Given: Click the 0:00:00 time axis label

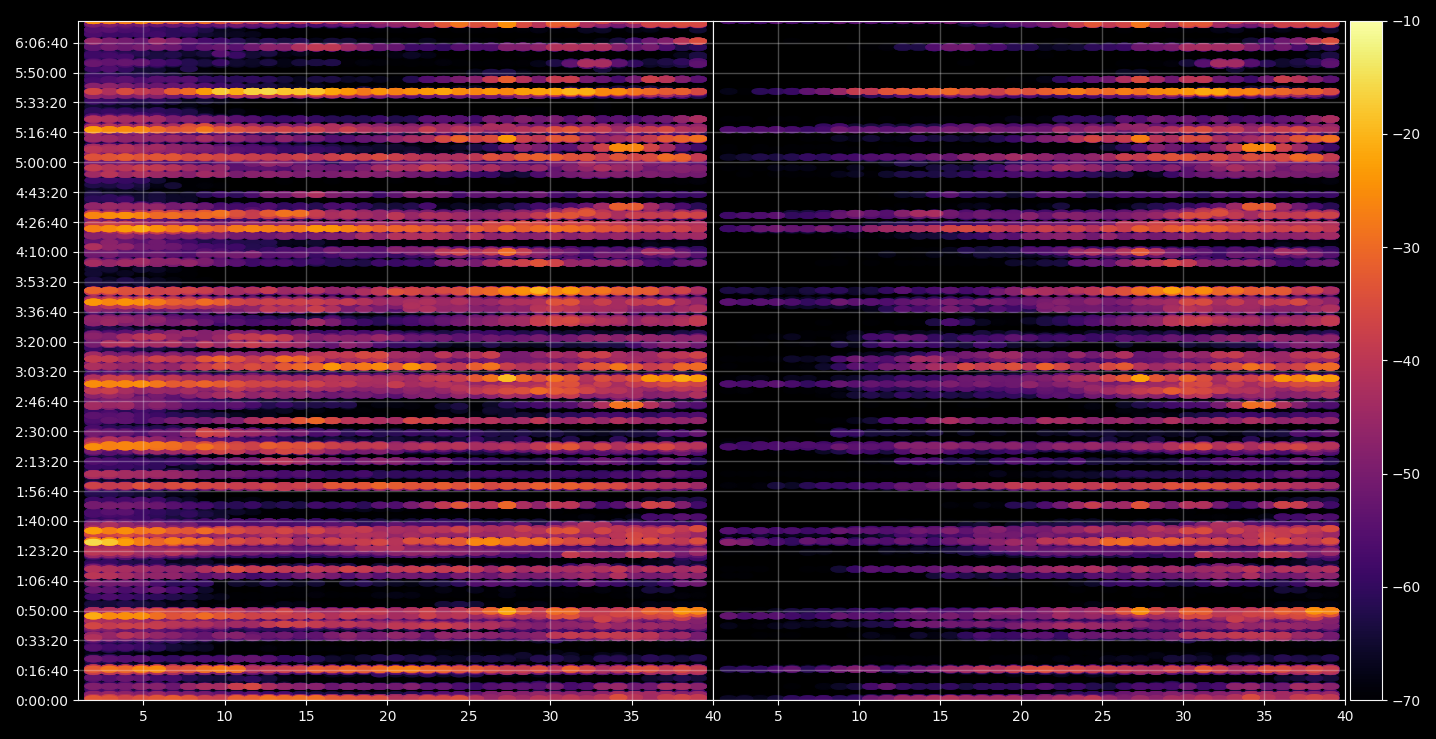Looking at the screenshot, I should point(42,701).
